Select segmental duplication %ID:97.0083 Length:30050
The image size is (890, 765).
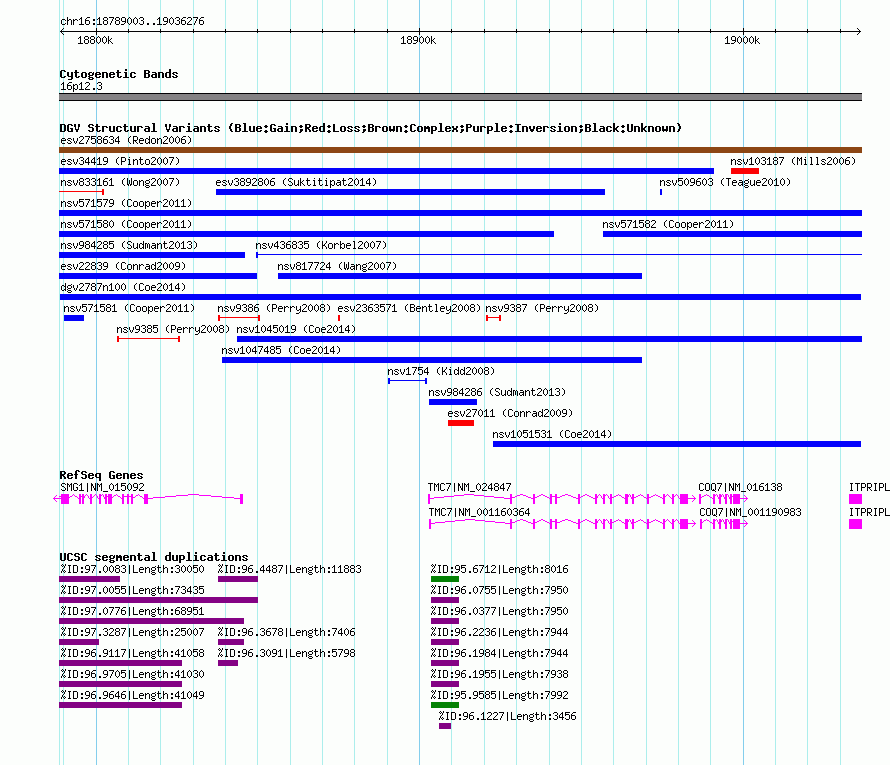click(89, 579)
